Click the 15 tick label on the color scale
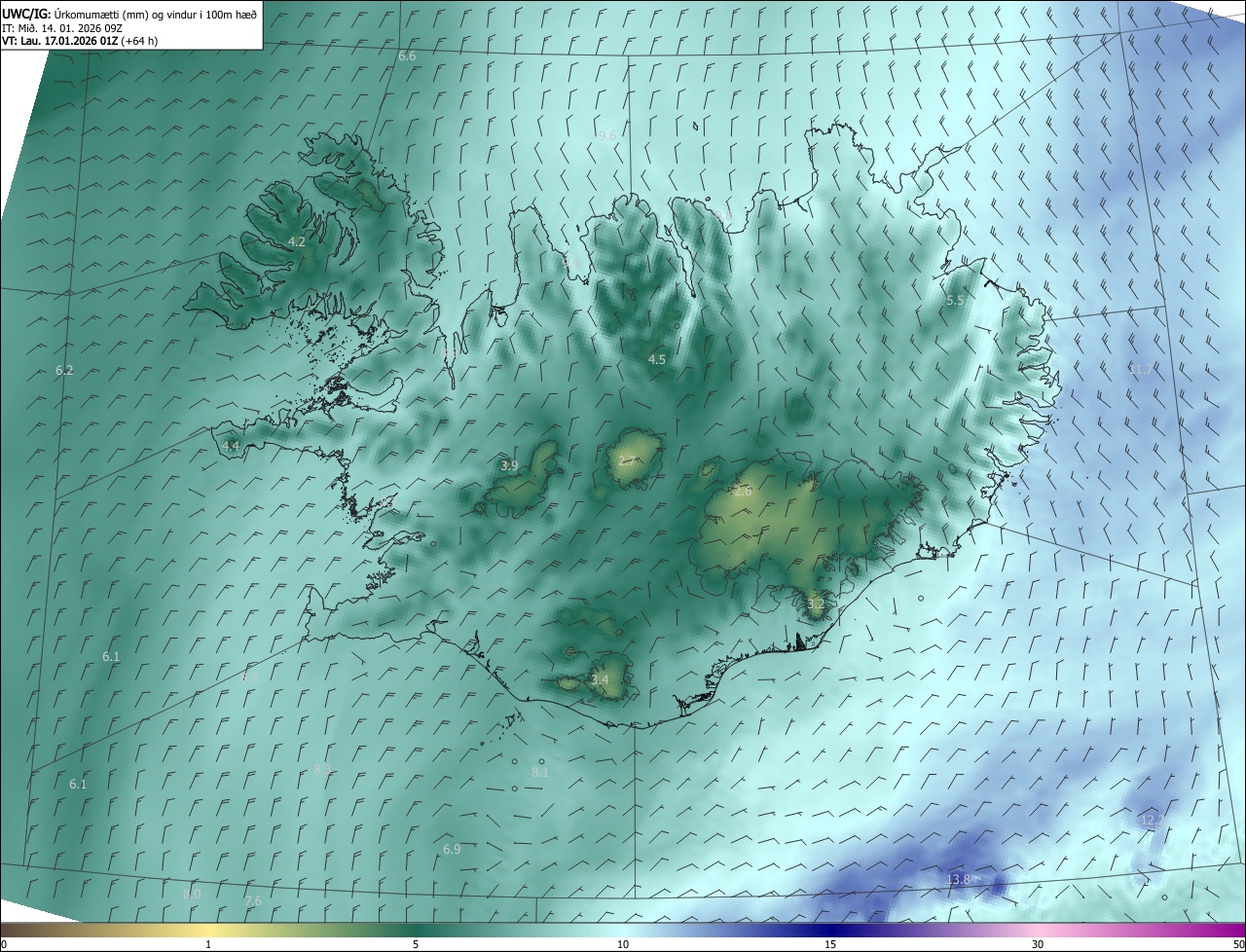Image resolution: width=1246 pixels, height=952 pixels. point(830,944)
